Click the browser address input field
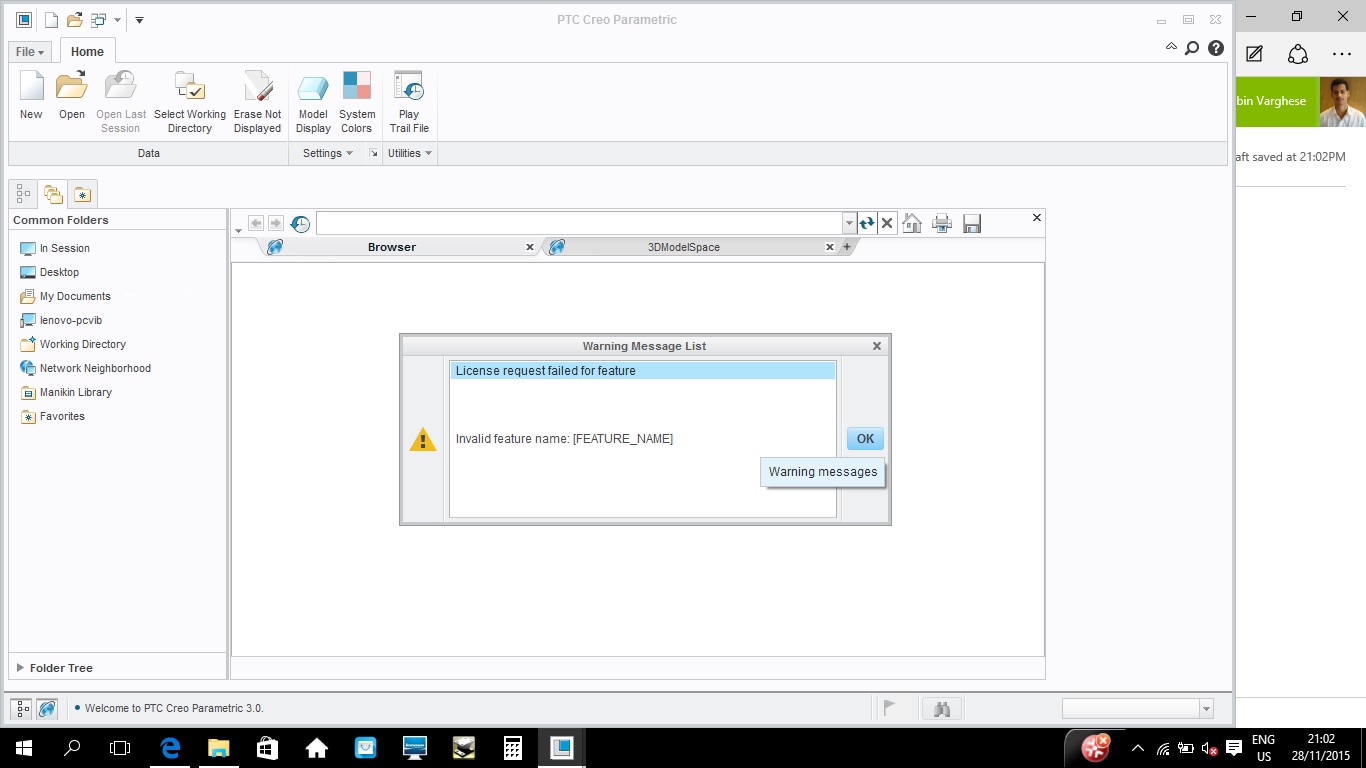This screenshot has height=768, width=1366. [580, 223]
